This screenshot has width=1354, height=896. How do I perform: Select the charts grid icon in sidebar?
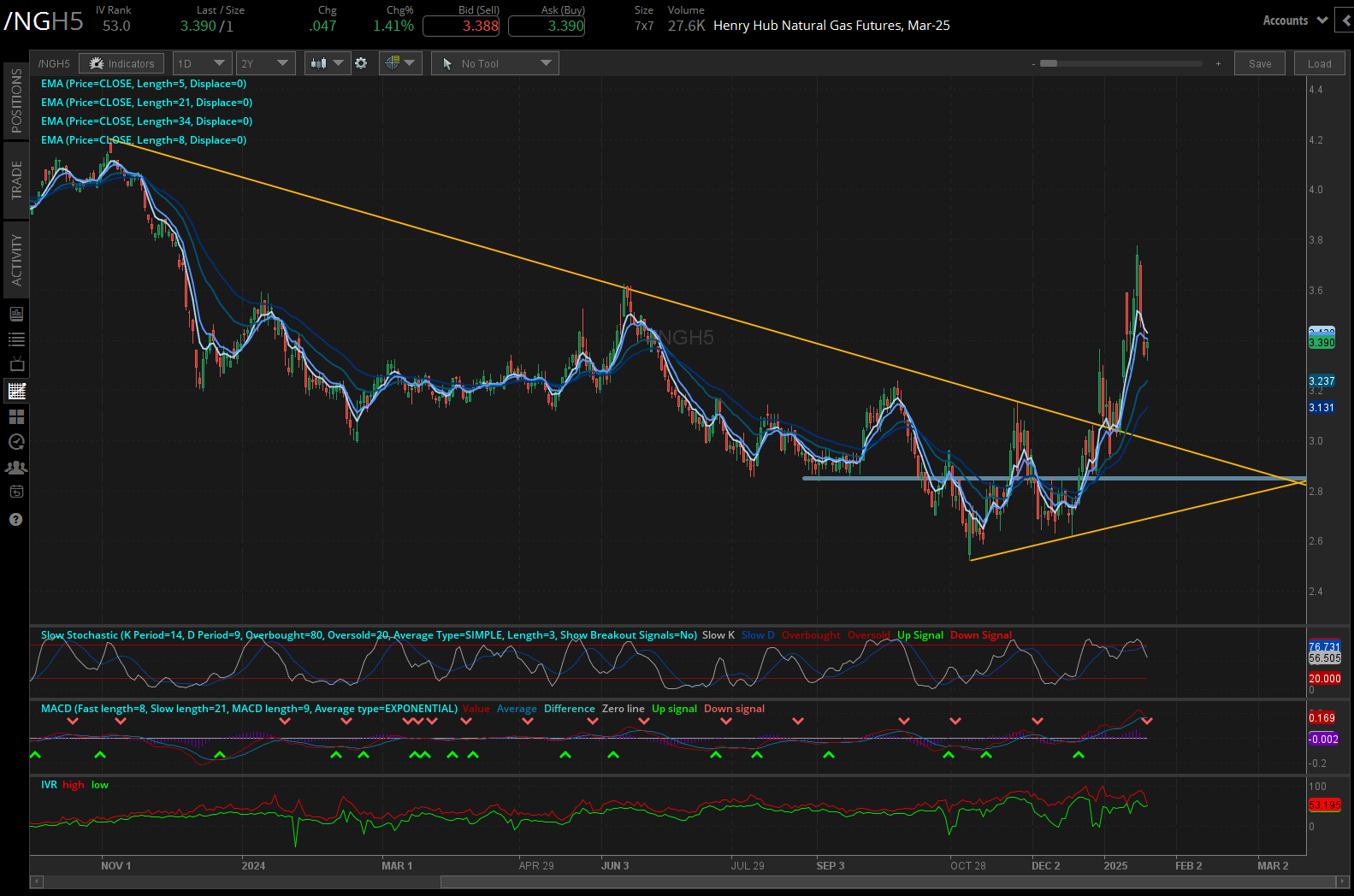click(16, 391)
